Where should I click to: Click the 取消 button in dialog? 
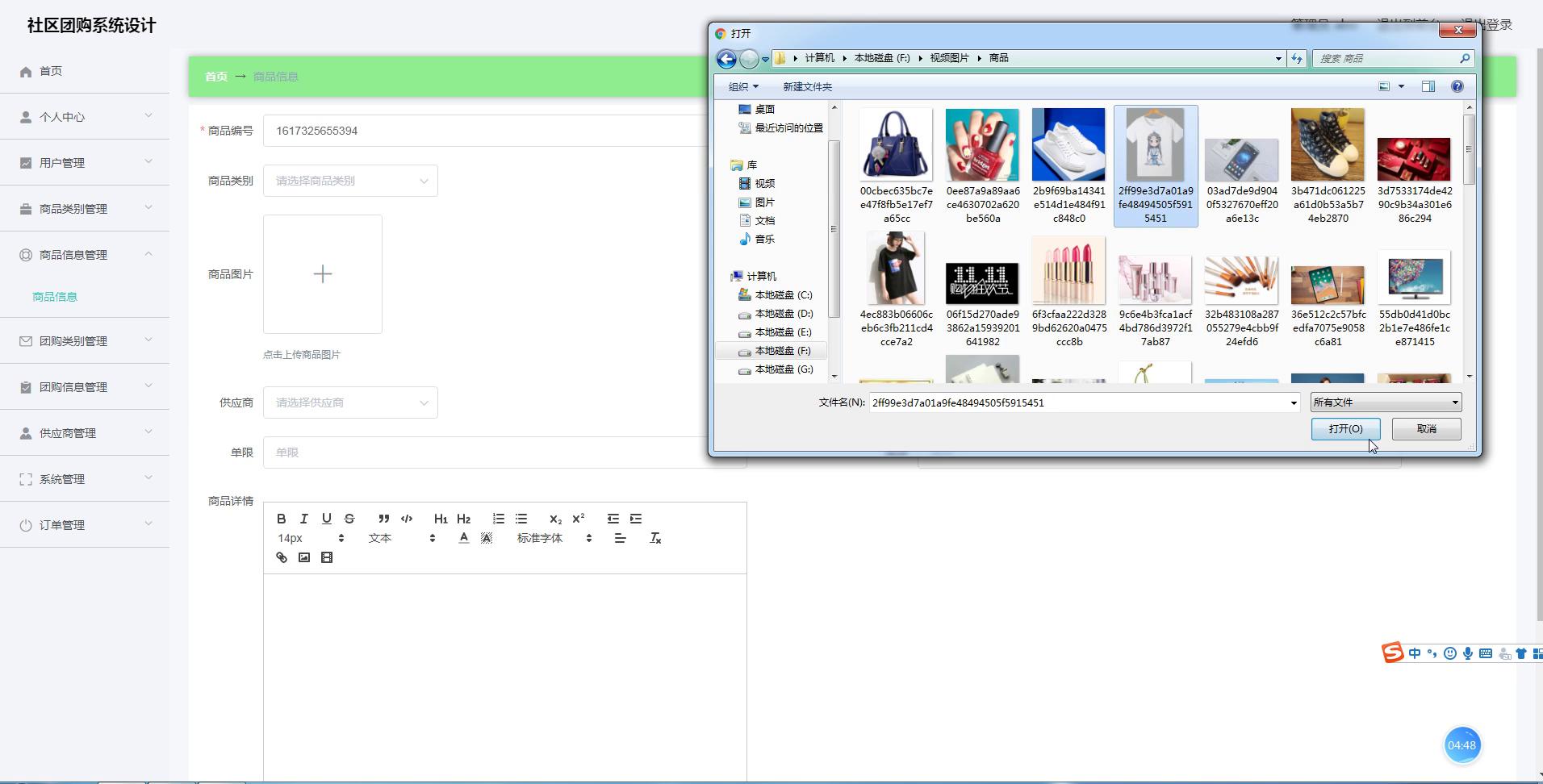(x=1426, y=429)
